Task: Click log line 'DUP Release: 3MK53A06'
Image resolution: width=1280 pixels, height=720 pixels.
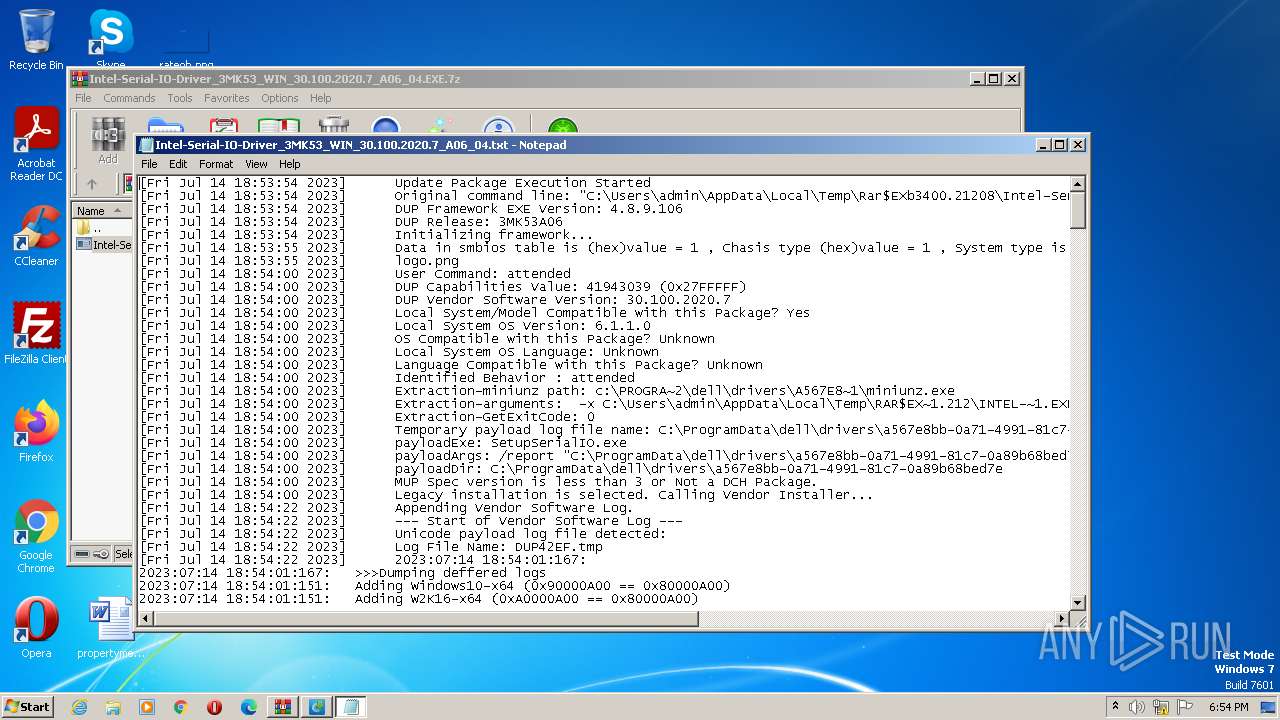Action: pyautogui.click(x=478, y=222)
